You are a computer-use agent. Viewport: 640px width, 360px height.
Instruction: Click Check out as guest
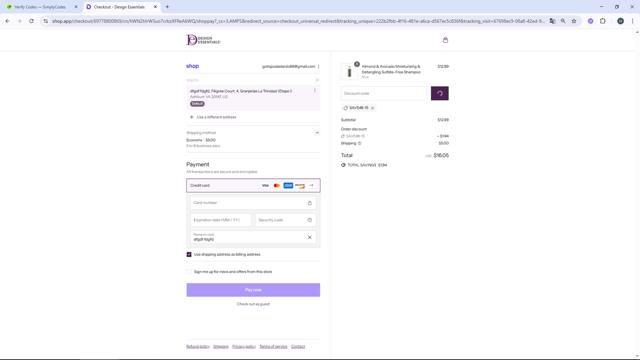253,304
